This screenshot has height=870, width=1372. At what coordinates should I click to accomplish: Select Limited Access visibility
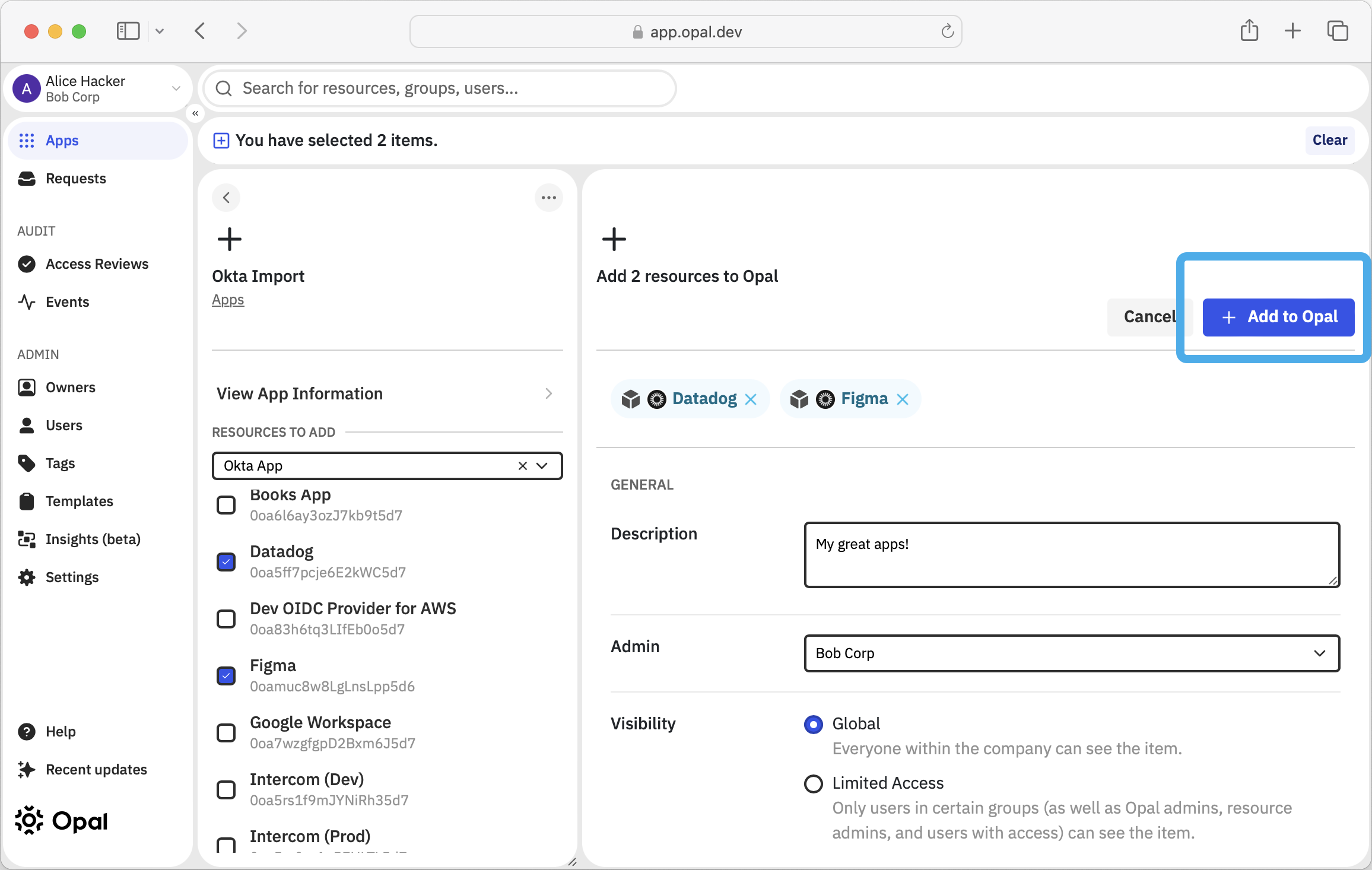click(x=813, y=784)
